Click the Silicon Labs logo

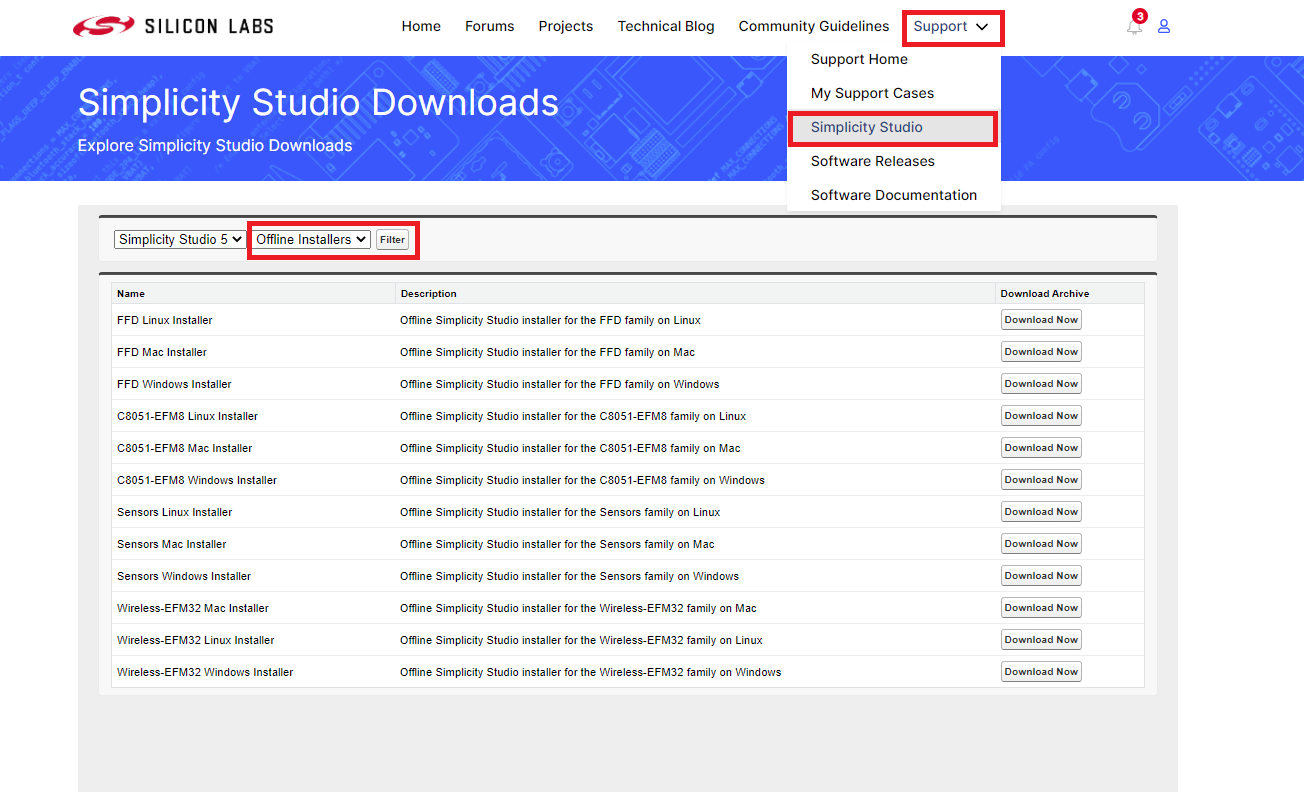173,26
